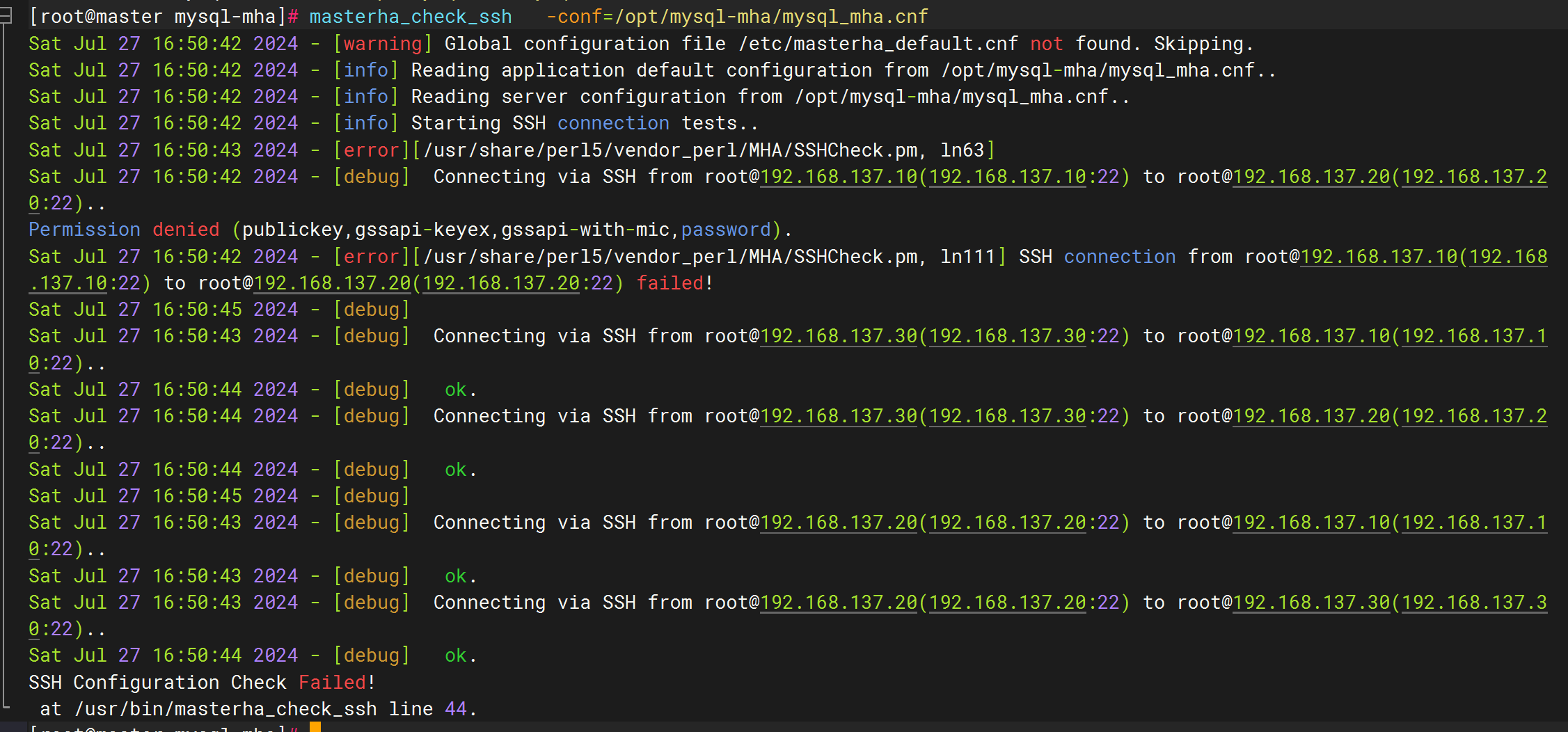Open root@192.168.137.20 source link connecting to 192.168.137.10
This screenshot has height=732, width=1568.
point(839,523)
